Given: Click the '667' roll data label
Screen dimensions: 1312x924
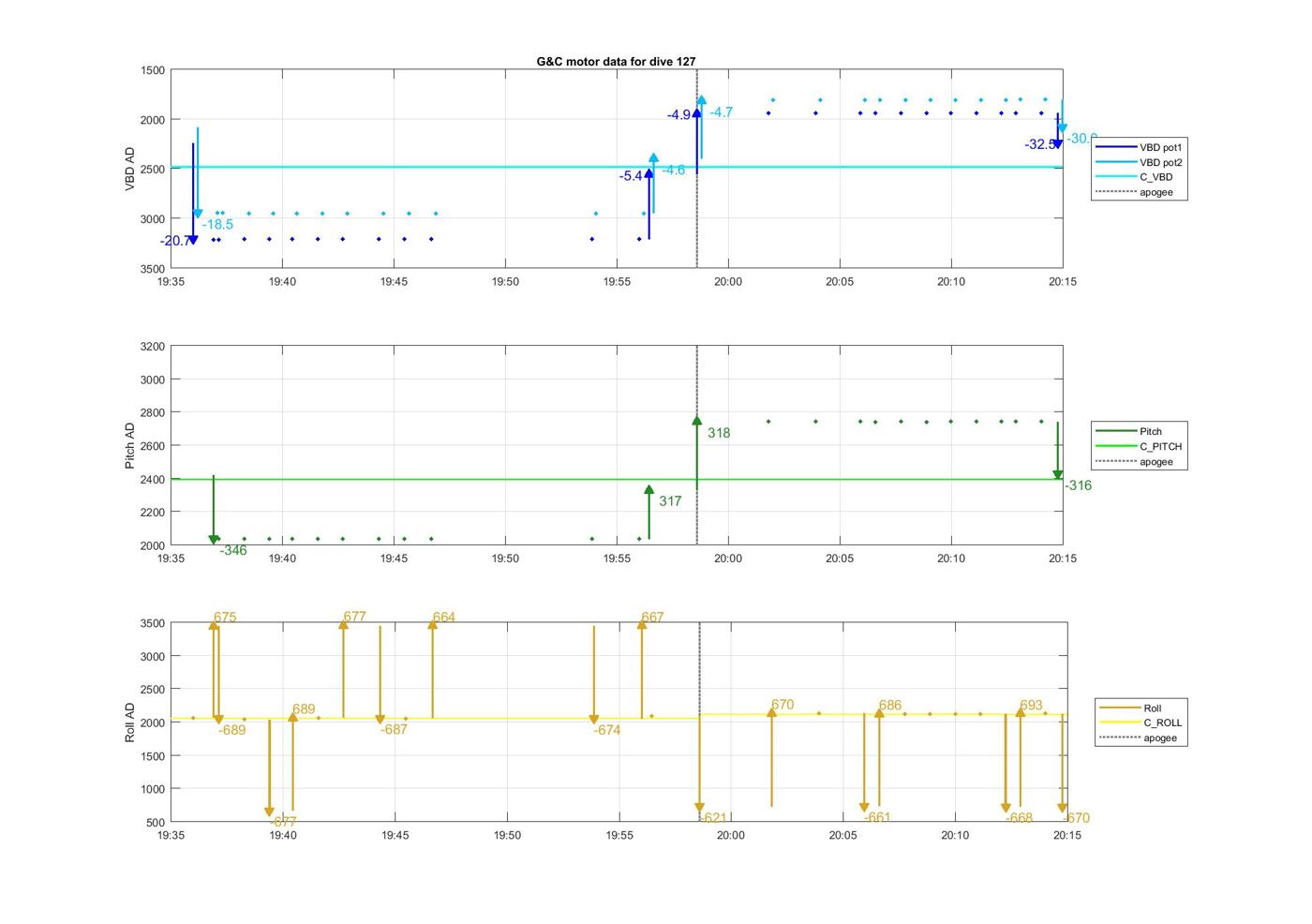Looking at the screenshot, I should click(652, 617).
